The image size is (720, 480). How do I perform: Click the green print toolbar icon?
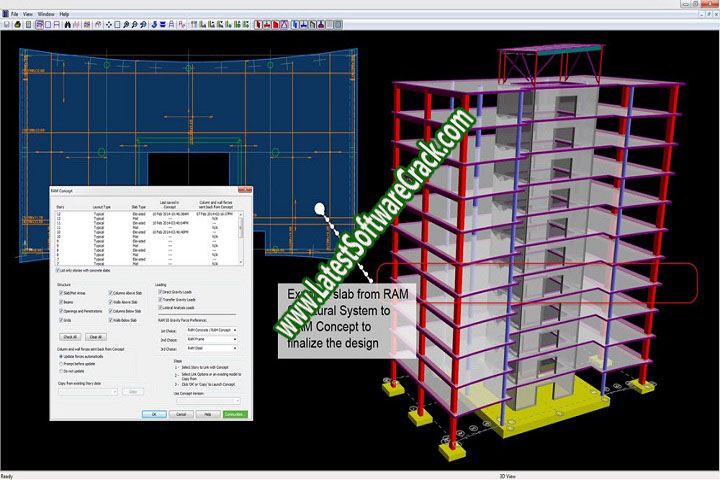pyautogui.click(x=17, y=24)
